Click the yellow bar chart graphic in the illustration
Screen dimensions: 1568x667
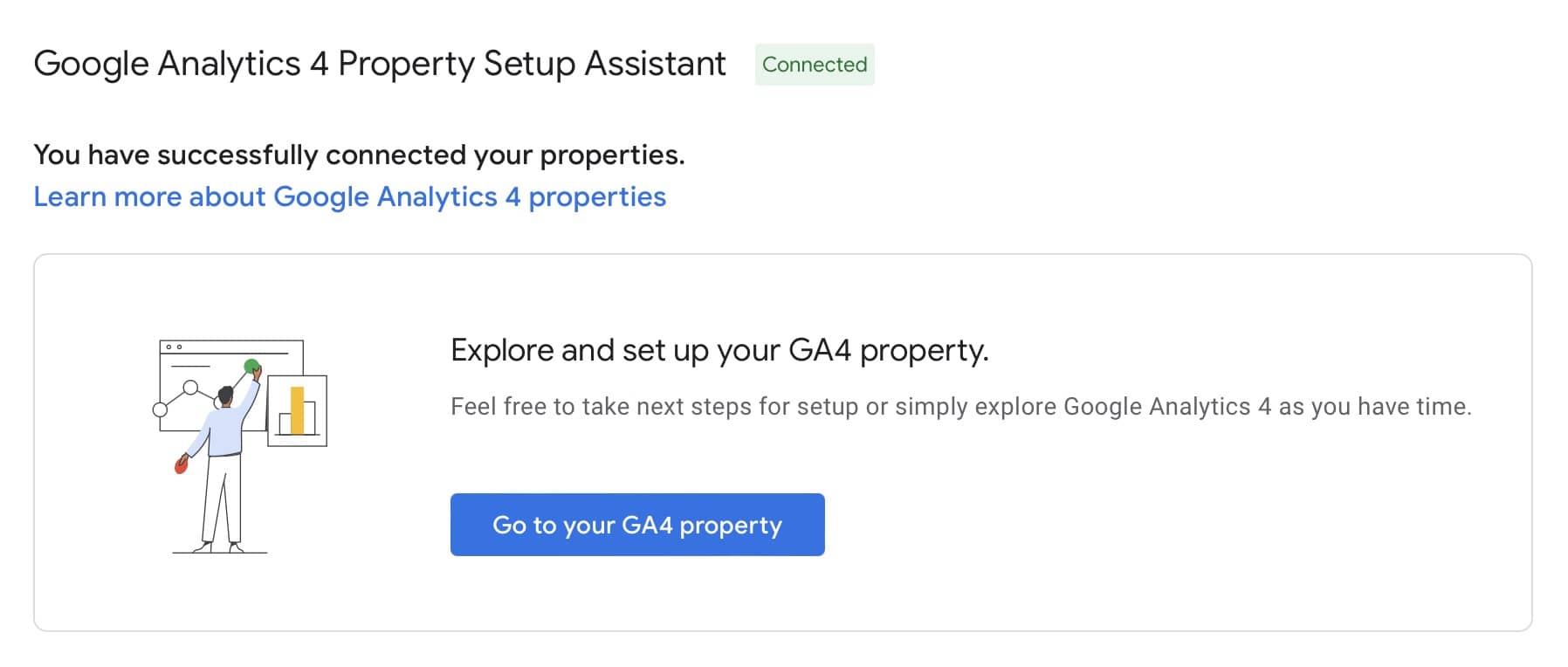[298, 410]
